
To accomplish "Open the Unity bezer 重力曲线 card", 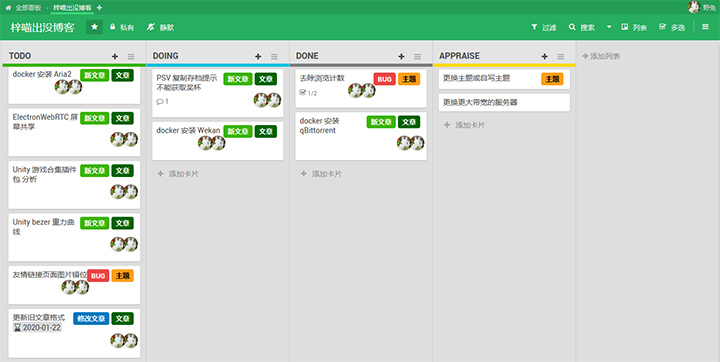I will (x=74, y=237).
